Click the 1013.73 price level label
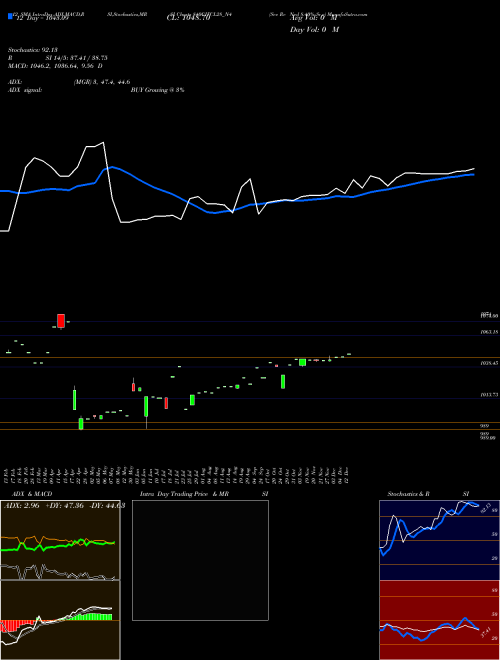500x660 pixels. [489, 395]
